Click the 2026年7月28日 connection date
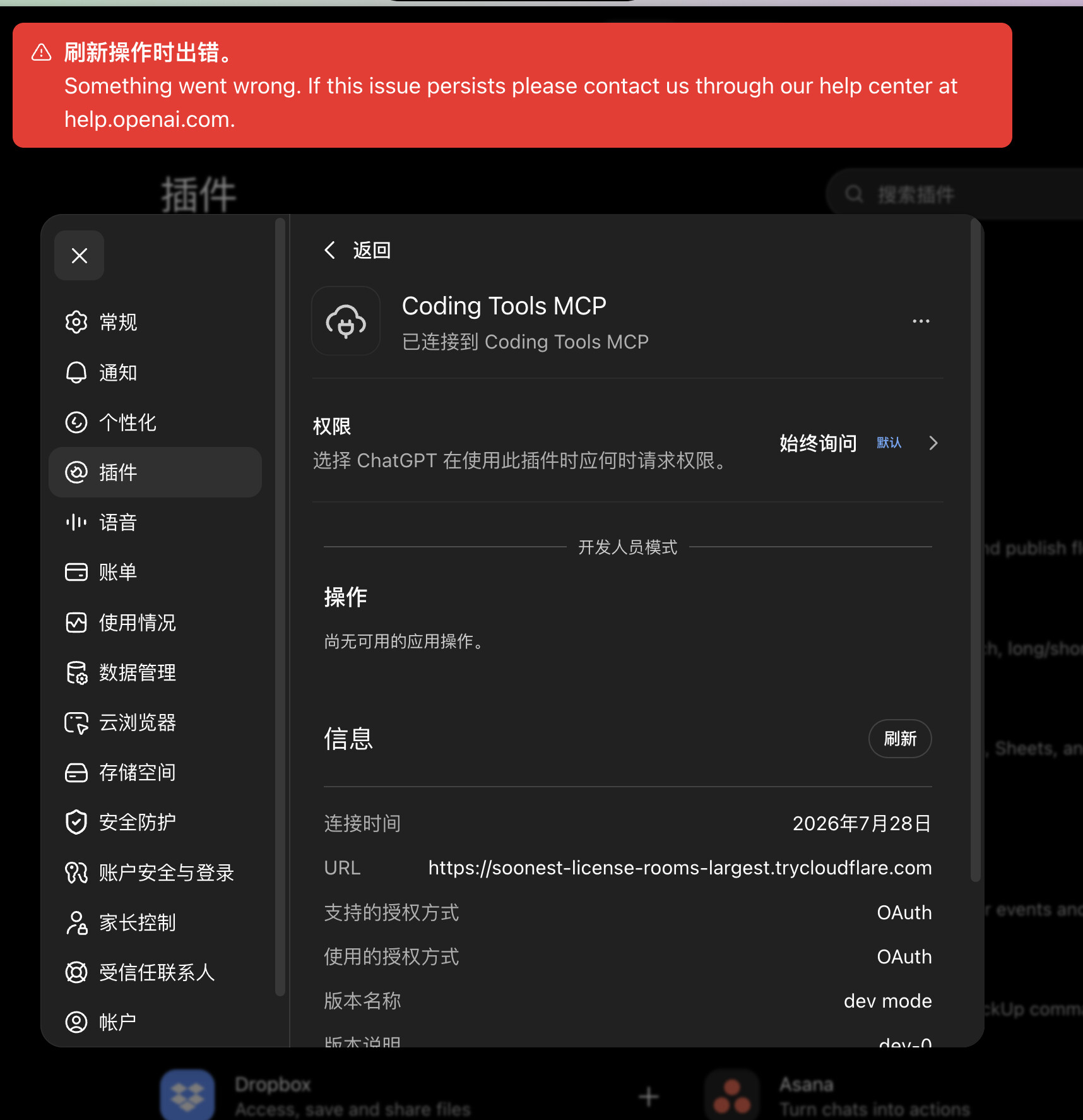 862,823
